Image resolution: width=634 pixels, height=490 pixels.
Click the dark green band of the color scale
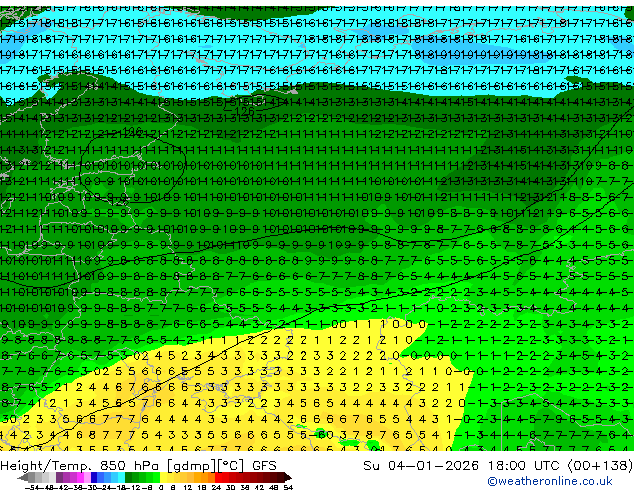[129, 478]
